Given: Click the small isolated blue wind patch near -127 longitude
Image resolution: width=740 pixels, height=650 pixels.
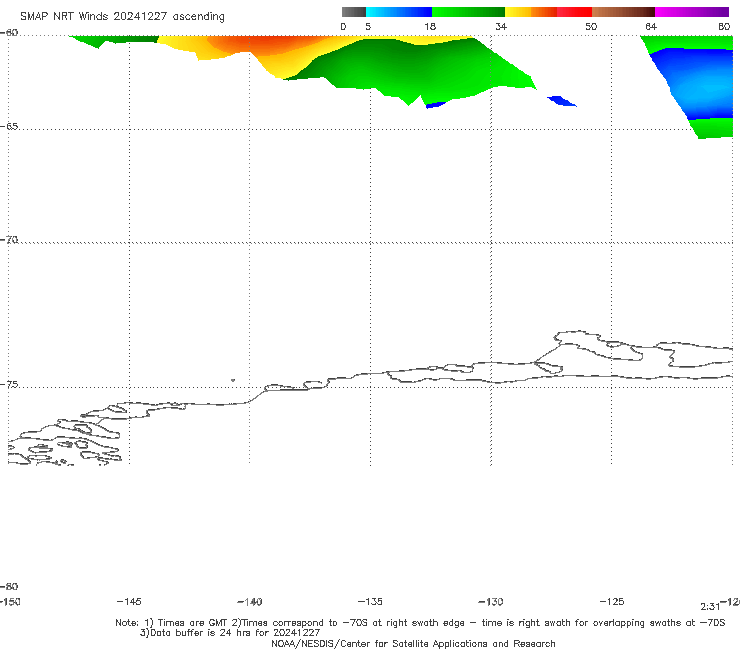Looking at the screenshot, I should pyautogui.click(x=562, y=101).
